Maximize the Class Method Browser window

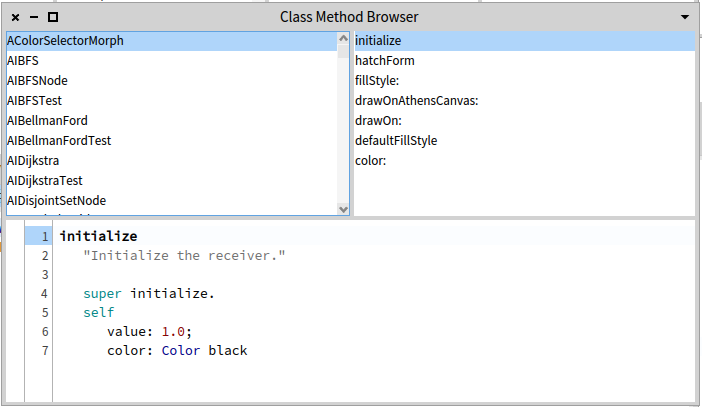coord(53,17)
